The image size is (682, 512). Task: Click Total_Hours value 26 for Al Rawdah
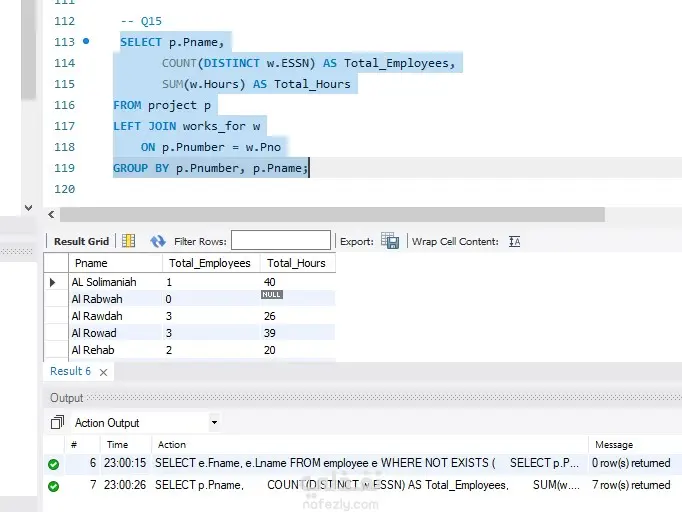coord(269,316)
